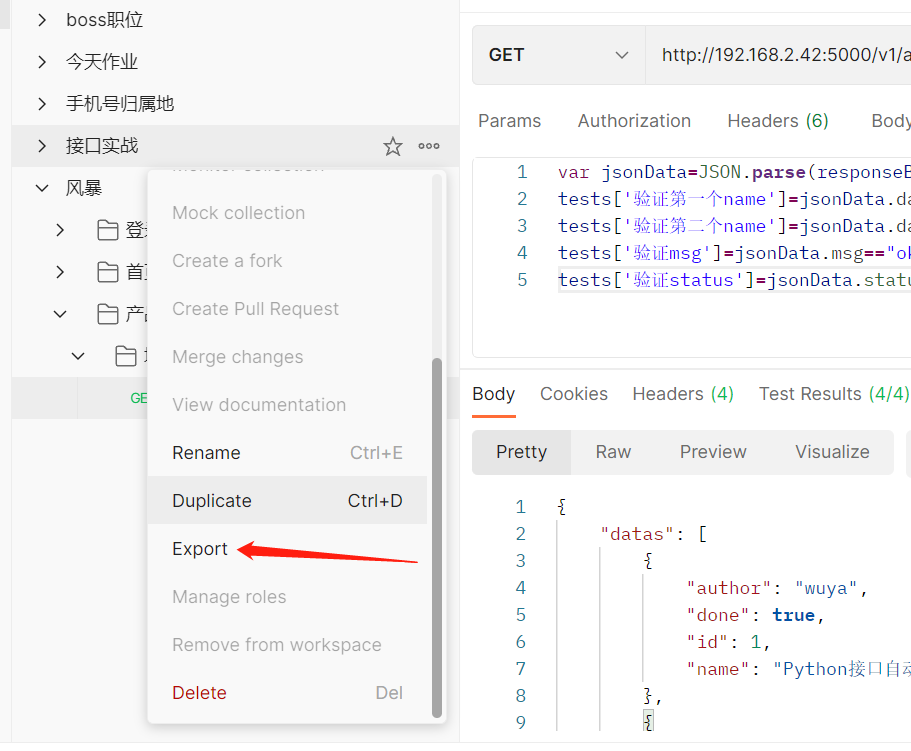Show the Visualize response view
This screenshot has height=751, width=911.
[x=832, y=452]
